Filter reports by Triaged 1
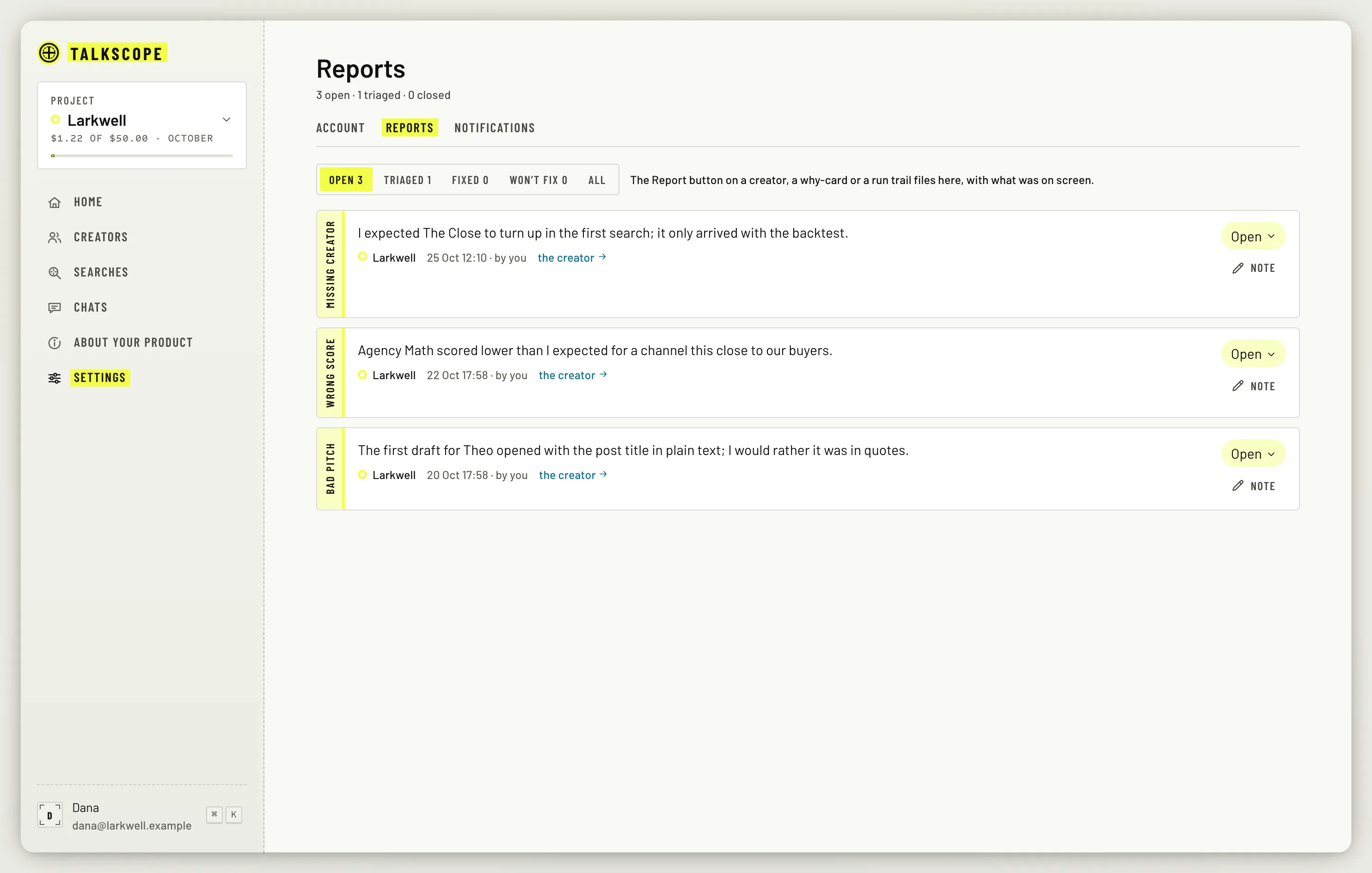Screen dimensions: 1372x873 click(407, 180)
